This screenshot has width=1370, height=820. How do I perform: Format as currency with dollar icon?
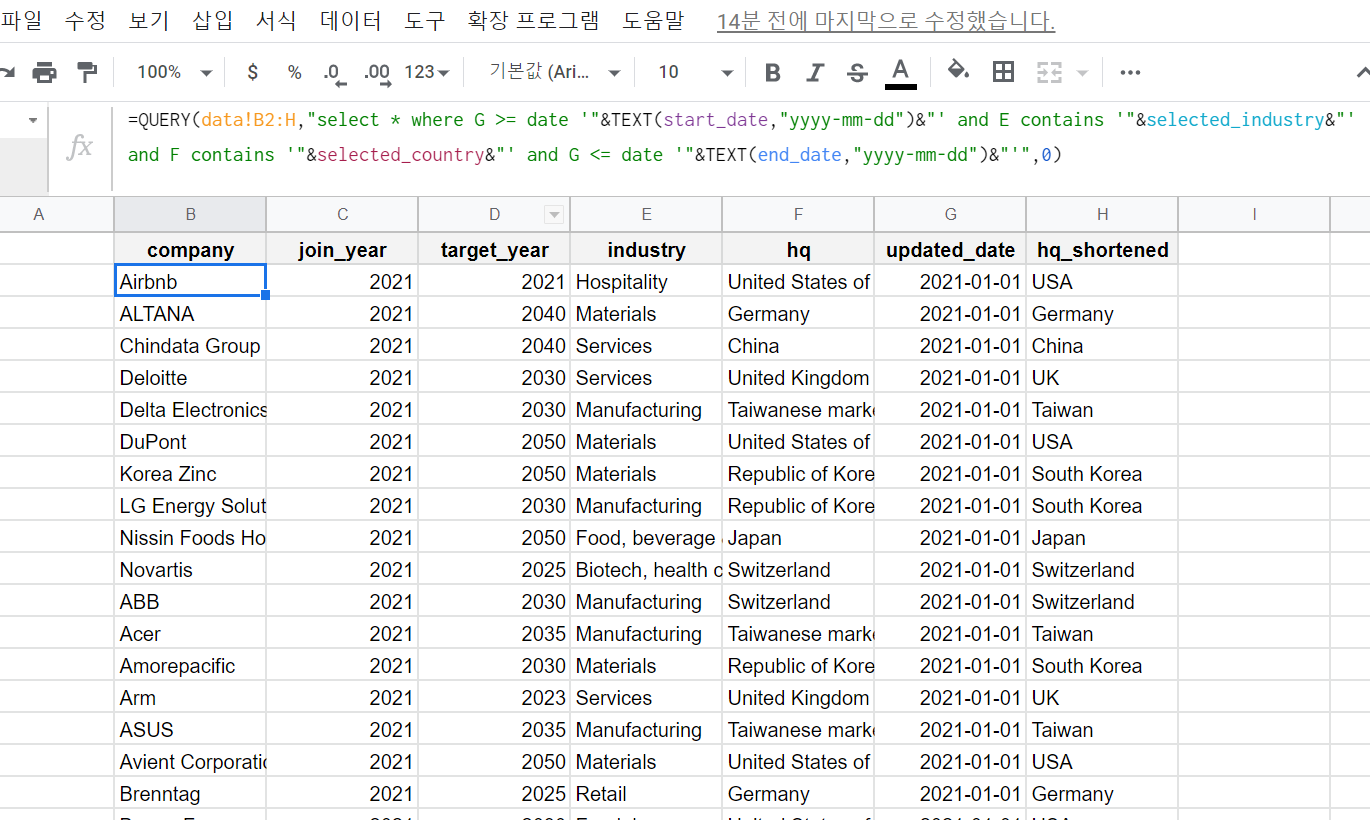252,72
